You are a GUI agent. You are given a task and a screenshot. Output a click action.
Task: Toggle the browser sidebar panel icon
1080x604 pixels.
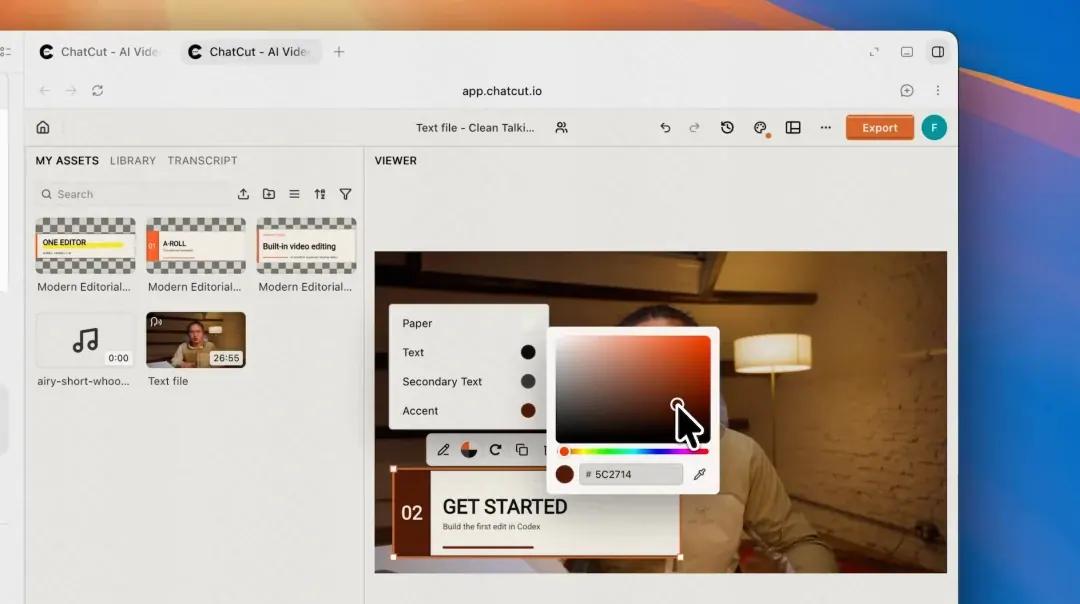pyautogui.click(x=937, y=52)
